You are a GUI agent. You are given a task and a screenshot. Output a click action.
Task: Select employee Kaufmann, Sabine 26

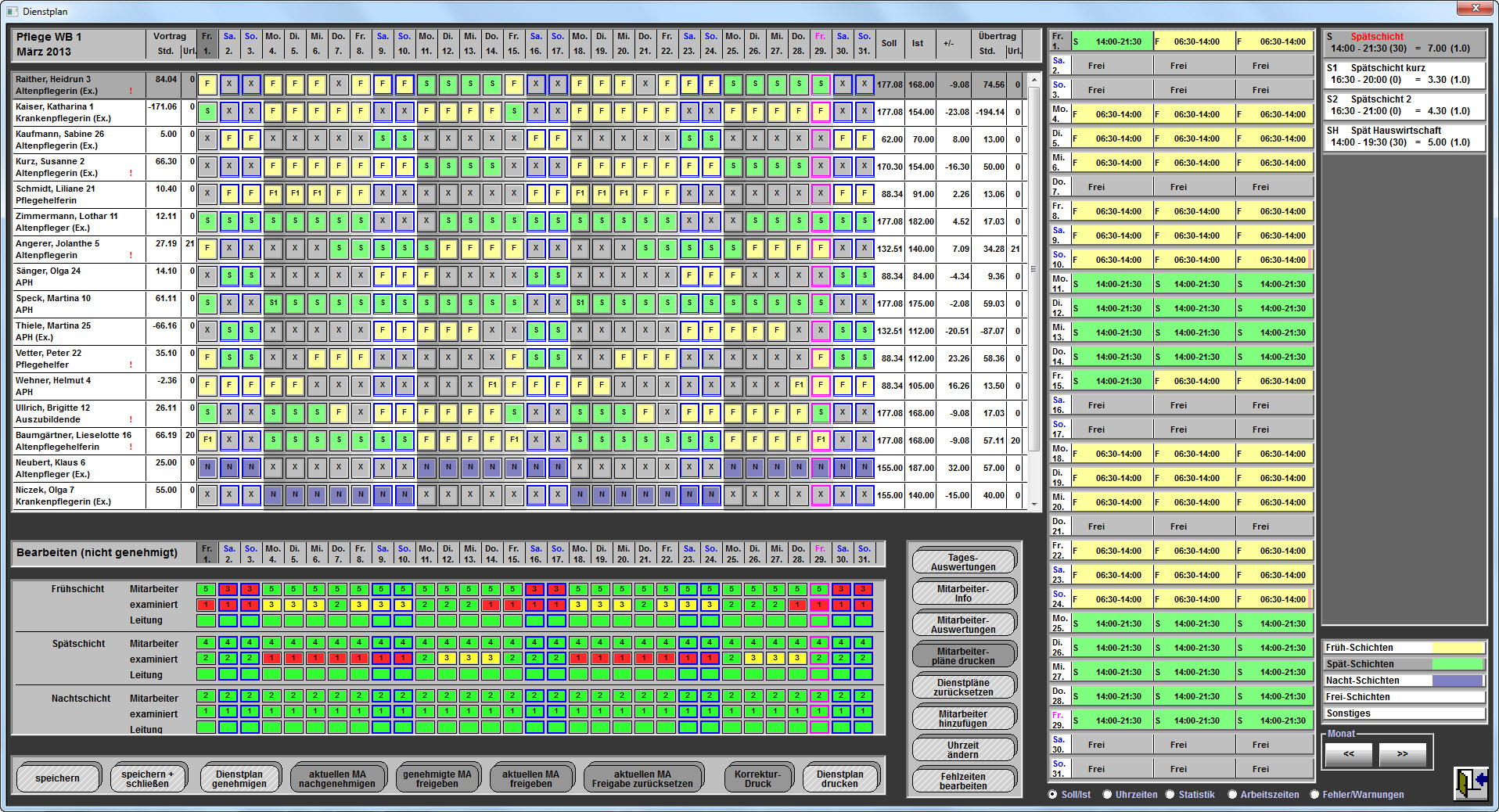pyautogui.click(x=78, y=140)
